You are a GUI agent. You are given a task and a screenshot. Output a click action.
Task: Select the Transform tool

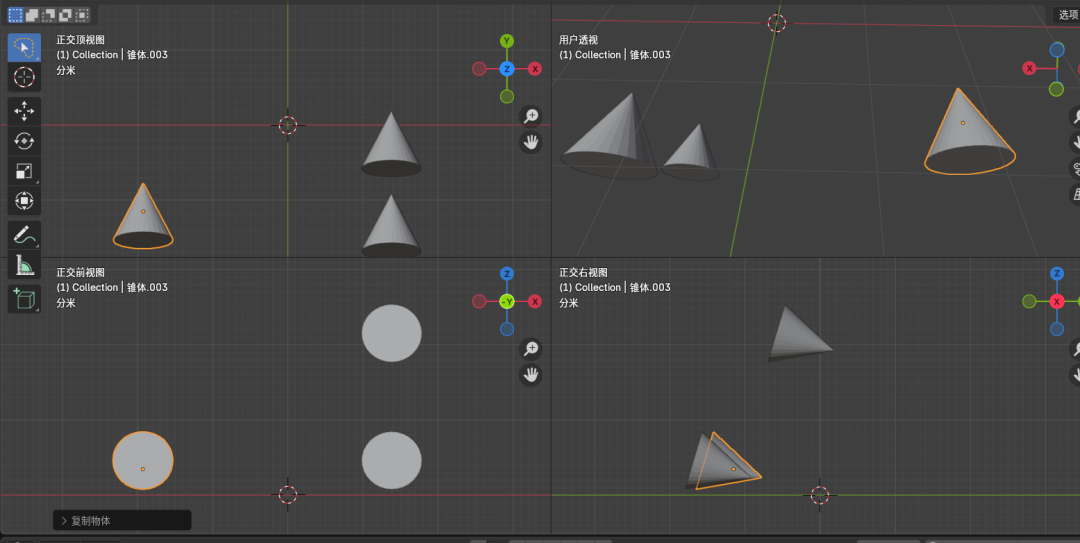(24, 201)
